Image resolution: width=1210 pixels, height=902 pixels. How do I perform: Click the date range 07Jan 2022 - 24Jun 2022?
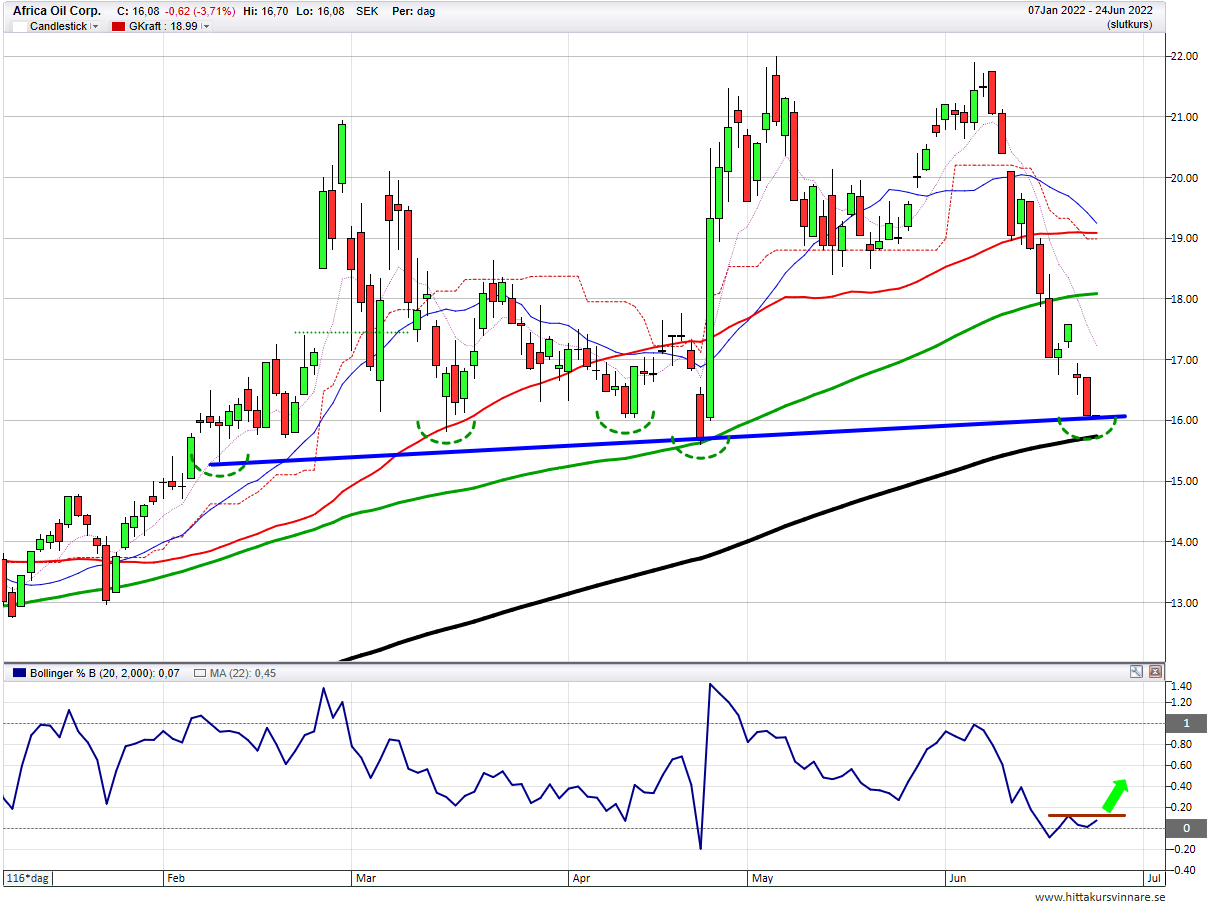click(1090, 11)
